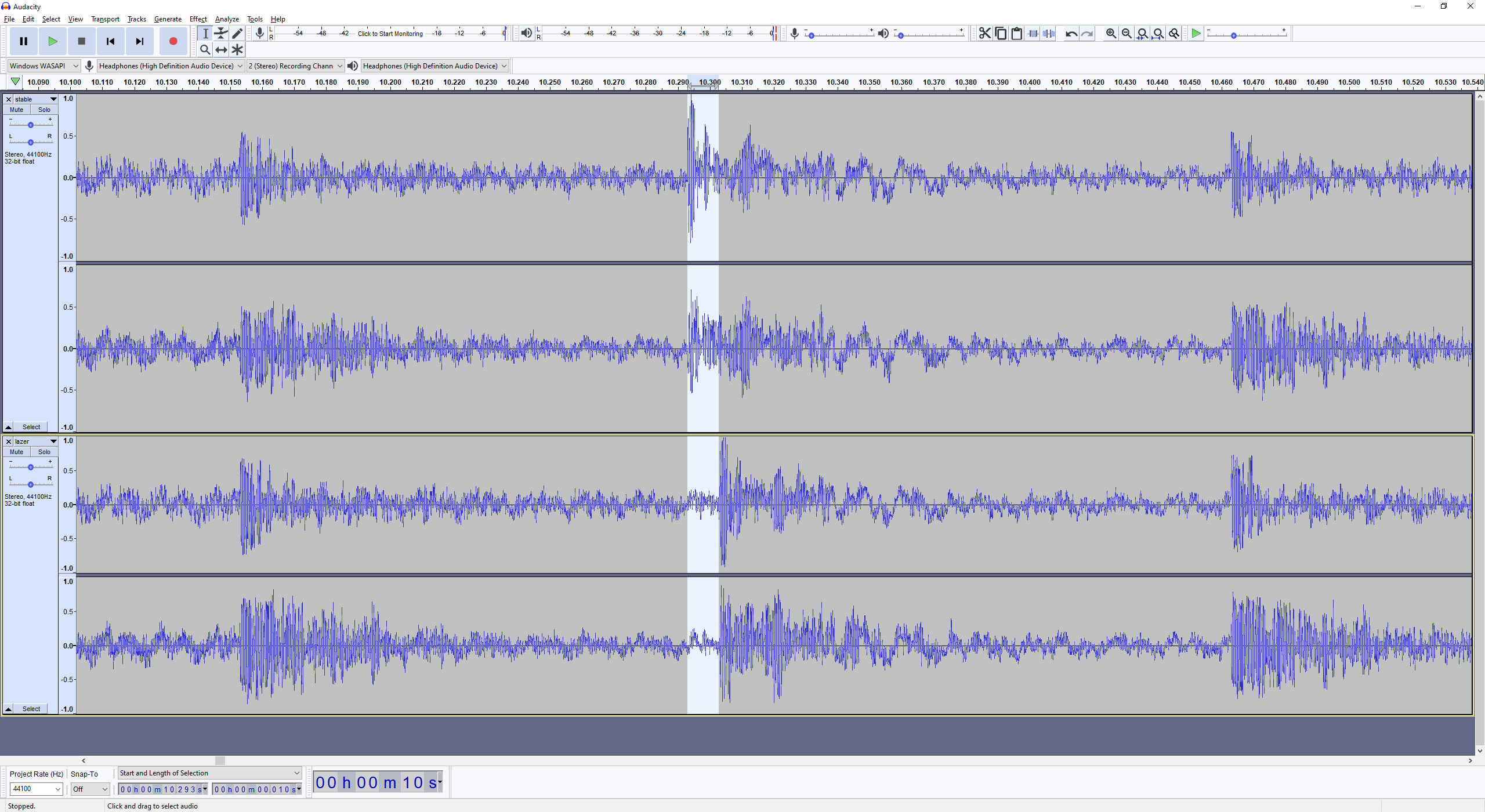Solo the stable track
Screen dimensions: 1485x812
(44, 110)
